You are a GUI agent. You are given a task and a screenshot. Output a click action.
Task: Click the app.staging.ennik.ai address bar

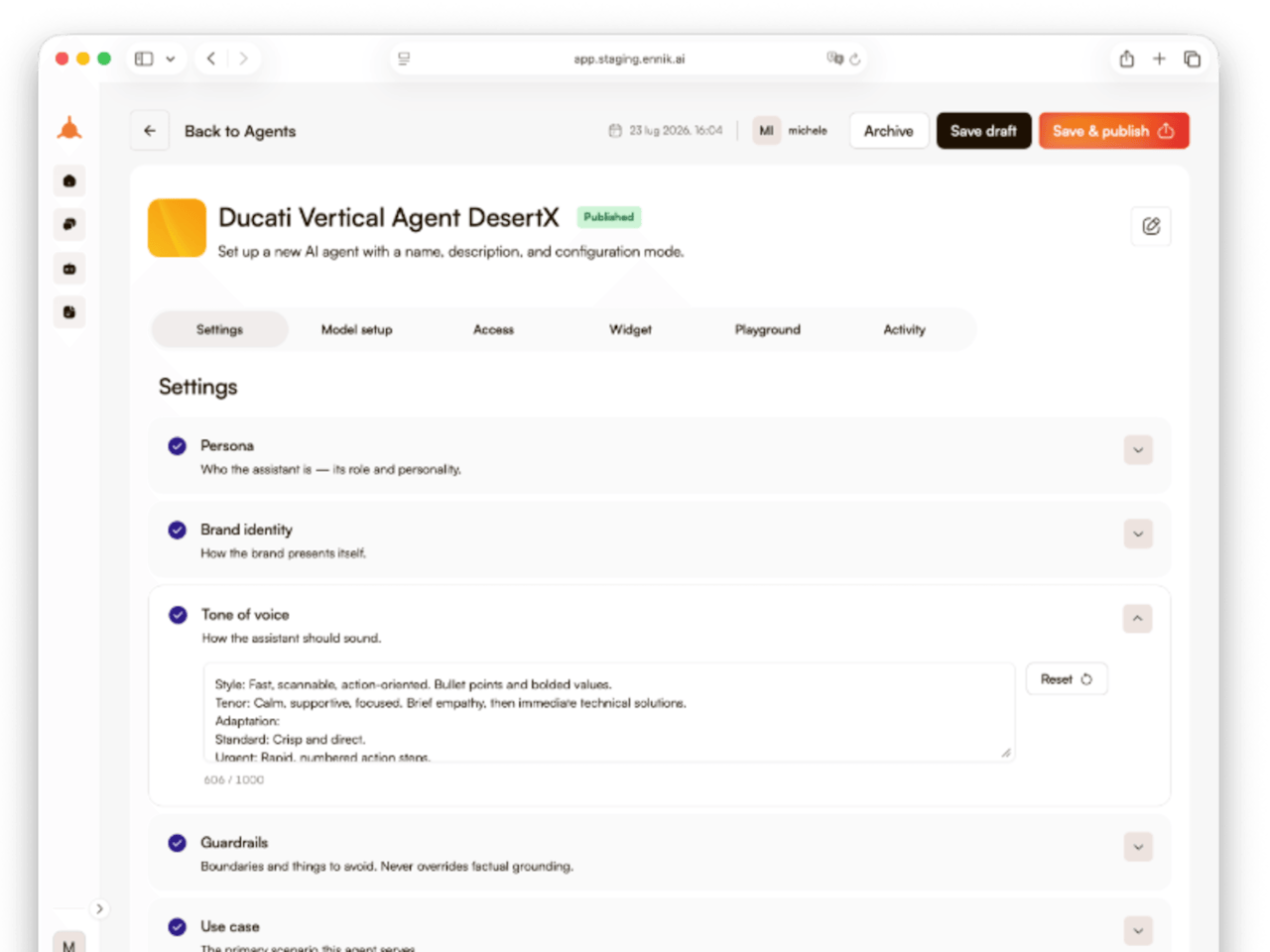pos(629,59)
